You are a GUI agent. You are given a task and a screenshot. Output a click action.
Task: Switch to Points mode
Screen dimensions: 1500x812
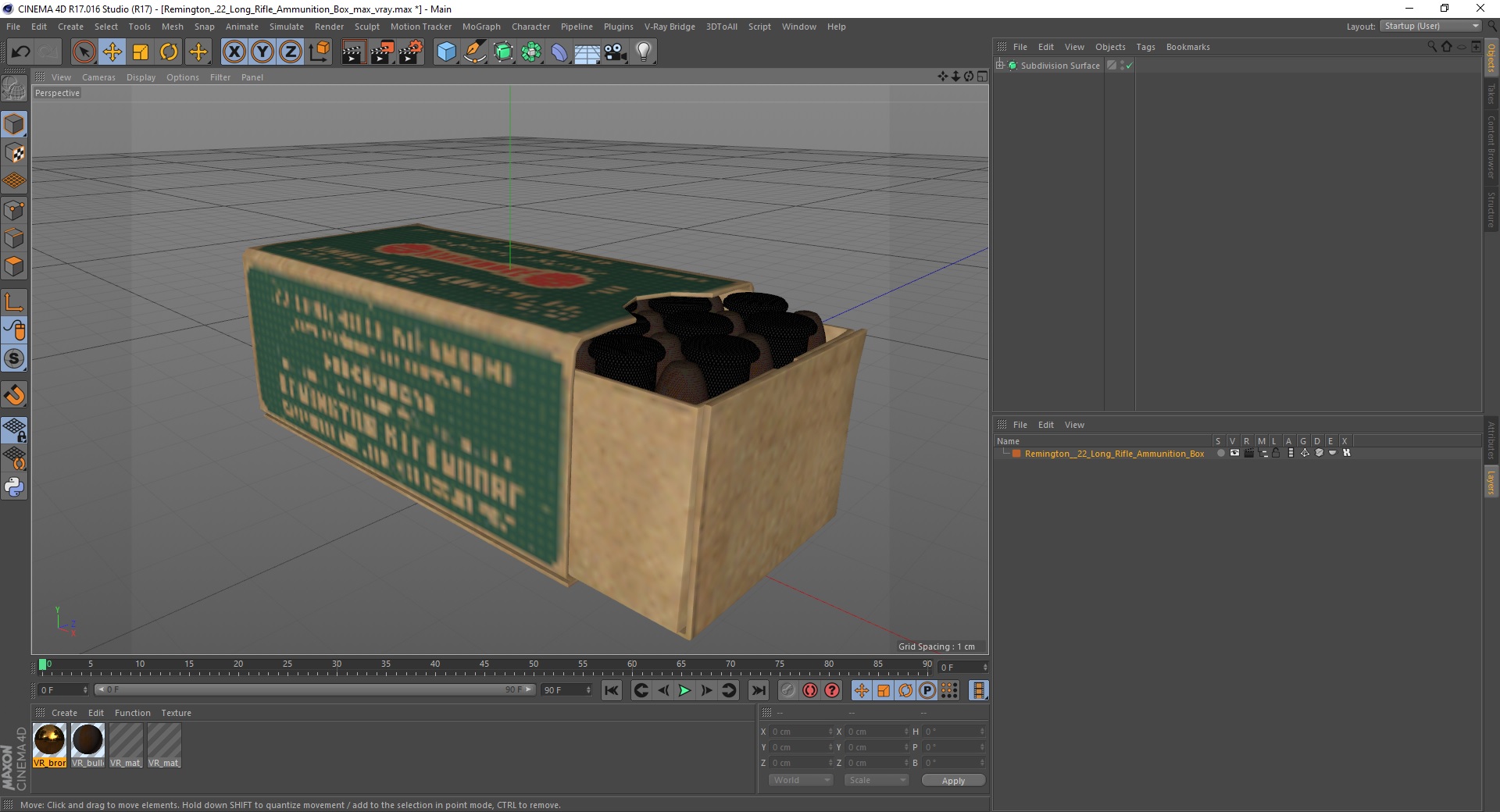14,210
